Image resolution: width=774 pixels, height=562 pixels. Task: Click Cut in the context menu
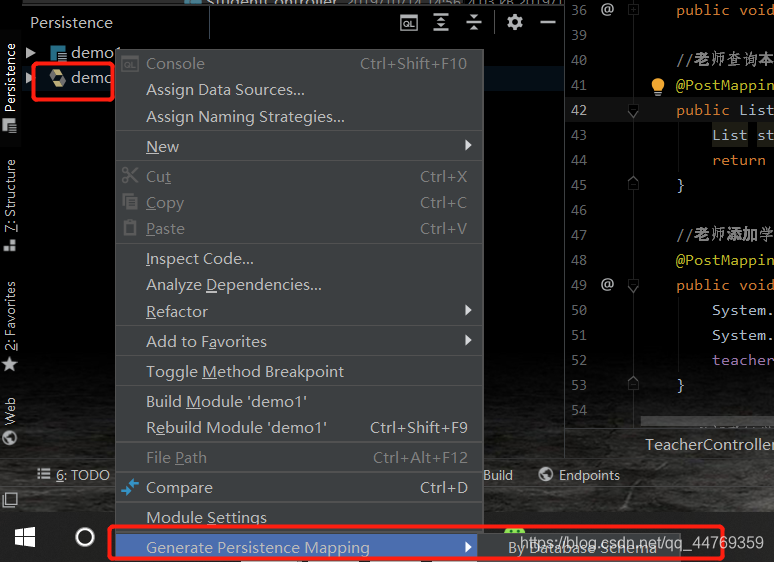coord(299,177)
